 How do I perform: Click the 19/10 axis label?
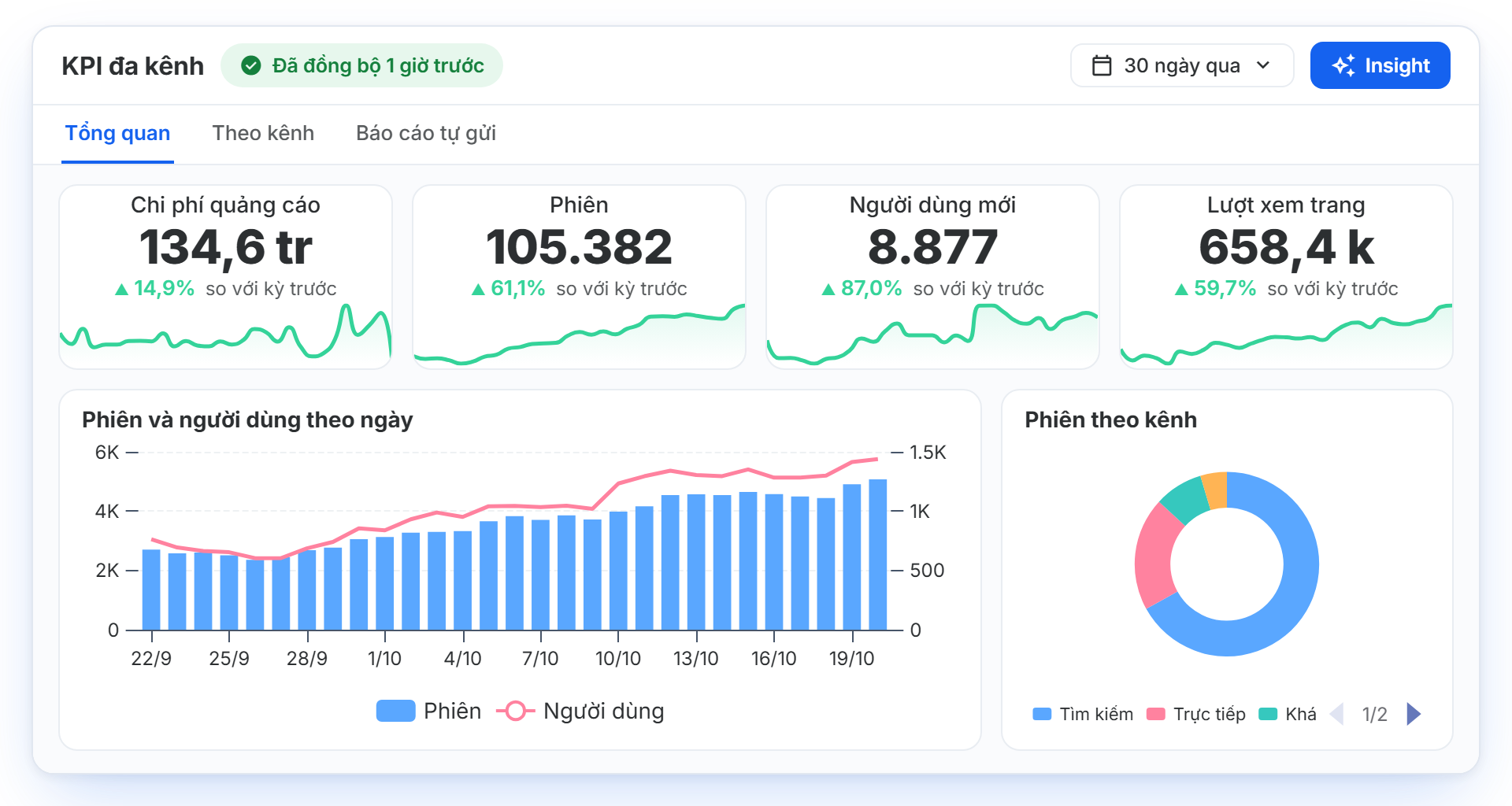click(x=852, y=658)
